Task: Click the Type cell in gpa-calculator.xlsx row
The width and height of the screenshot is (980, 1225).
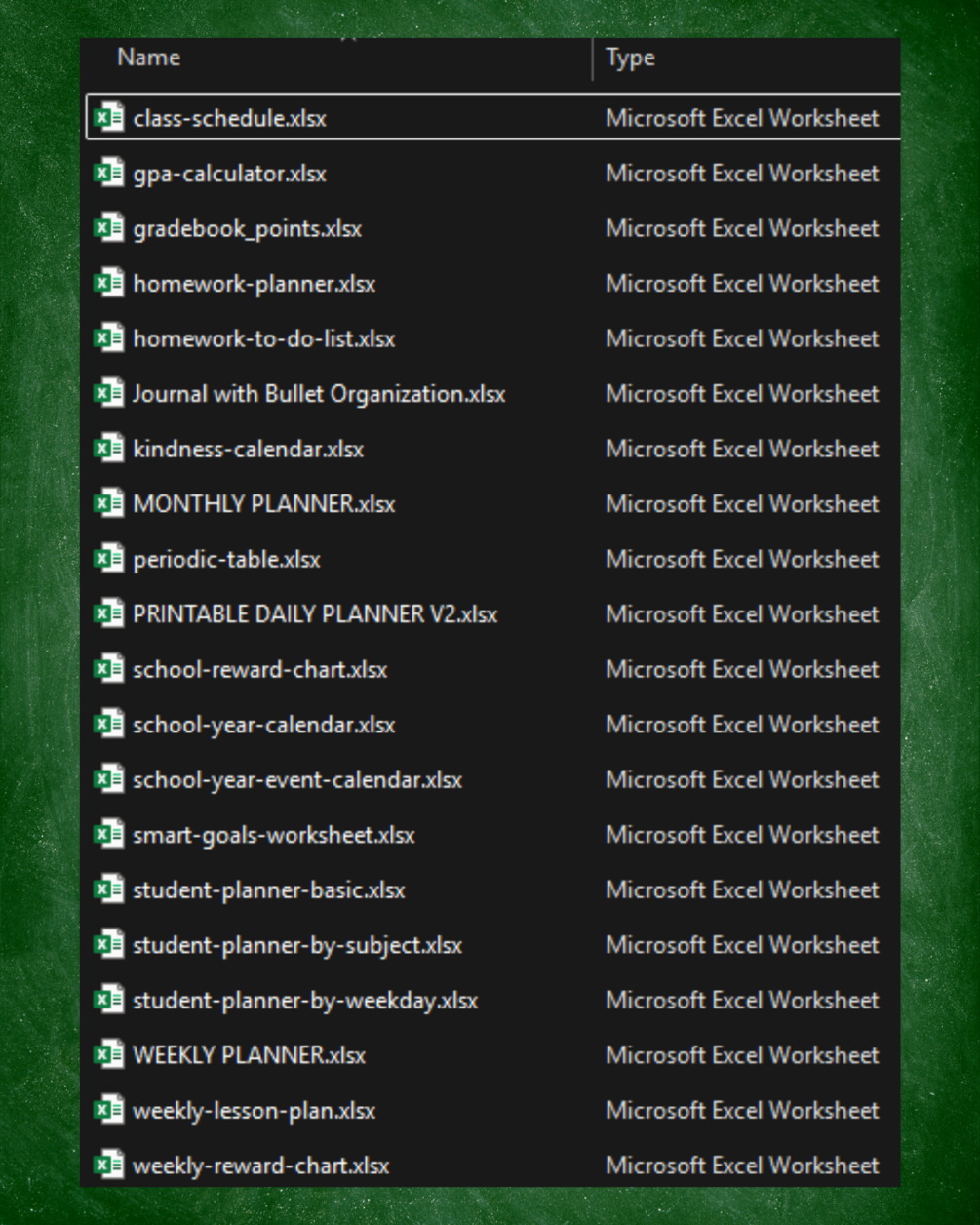Action: [x=742, y=174]
